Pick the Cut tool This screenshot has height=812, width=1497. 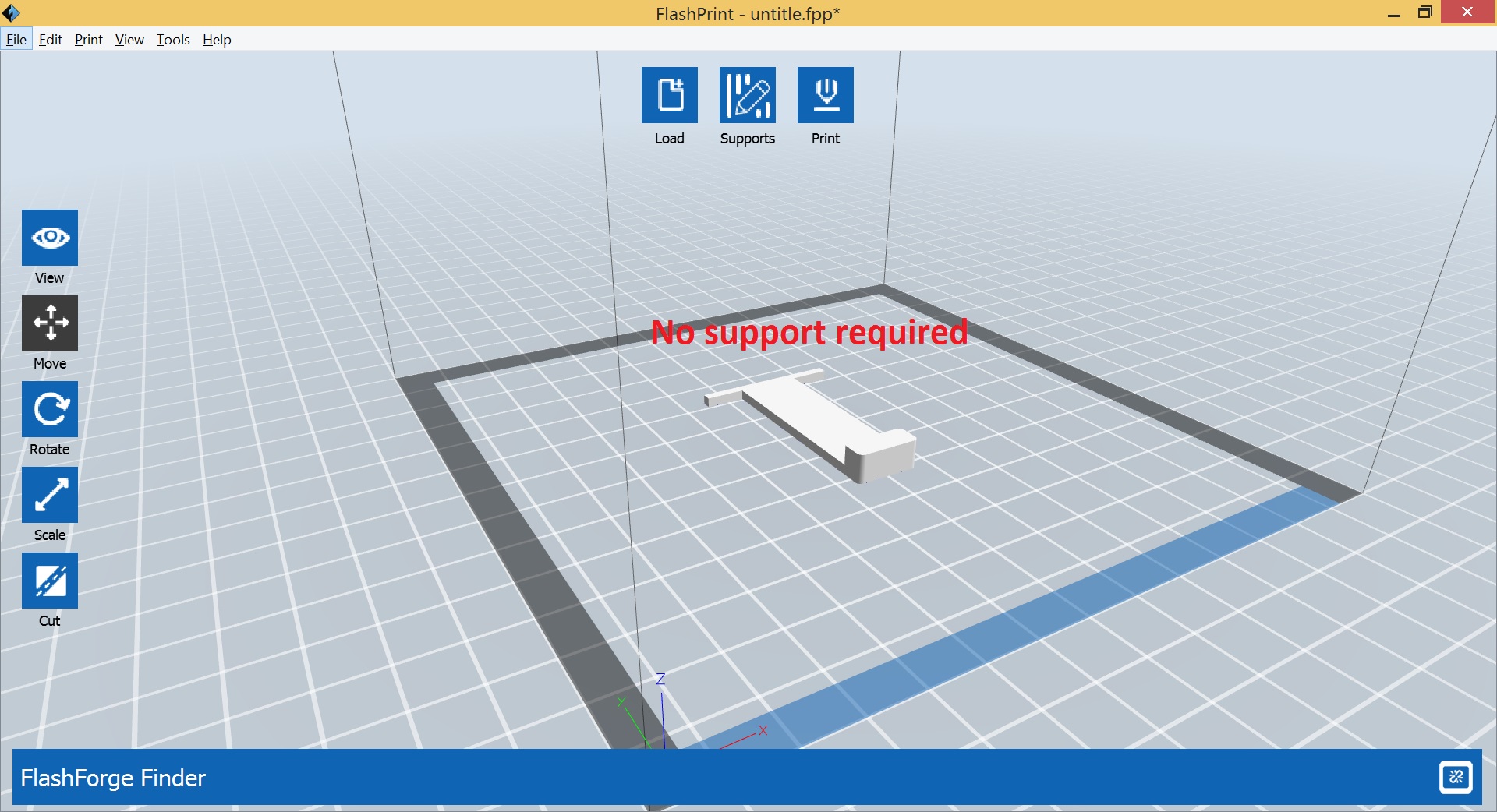click(50, 581)
